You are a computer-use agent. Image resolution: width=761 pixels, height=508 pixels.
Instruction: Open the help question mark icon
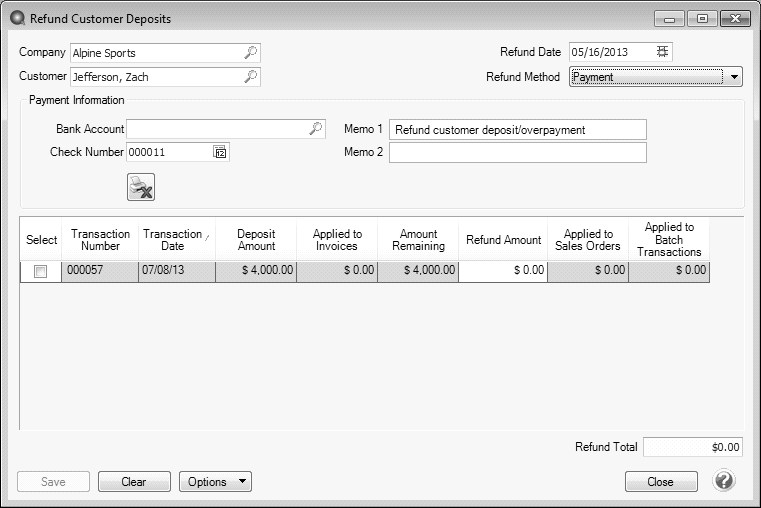[724, 481]
